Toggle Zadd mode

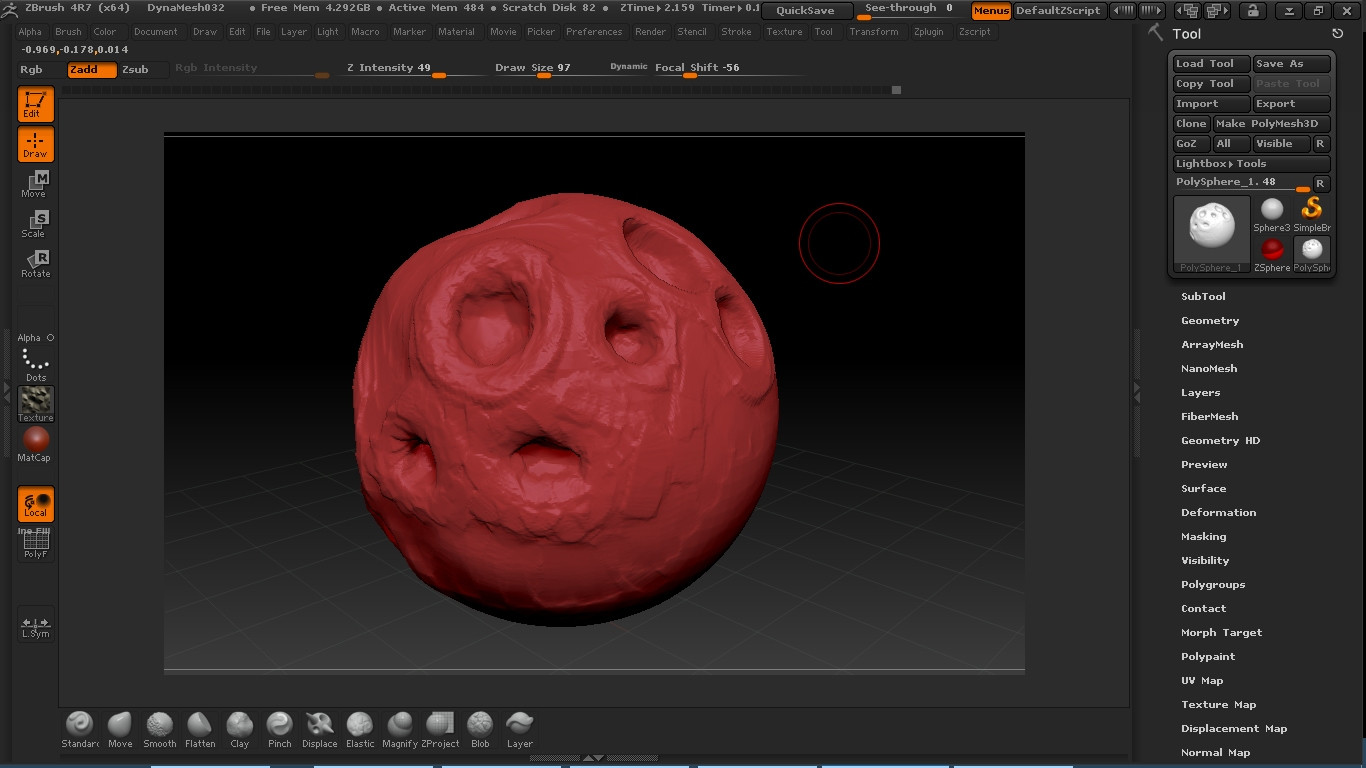(92, 70)
